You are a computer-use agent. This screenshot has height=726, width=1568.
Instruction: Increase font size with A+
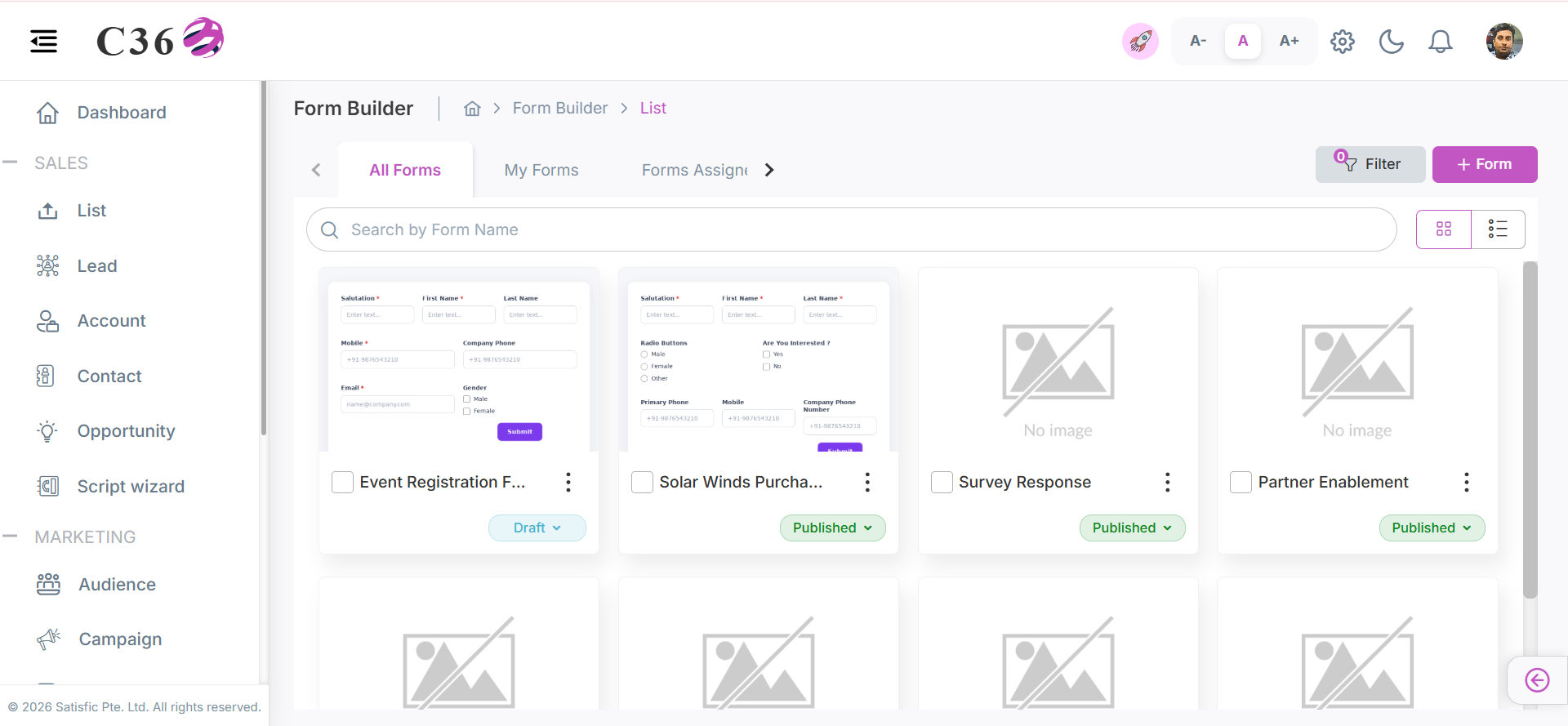[1289, 41]
